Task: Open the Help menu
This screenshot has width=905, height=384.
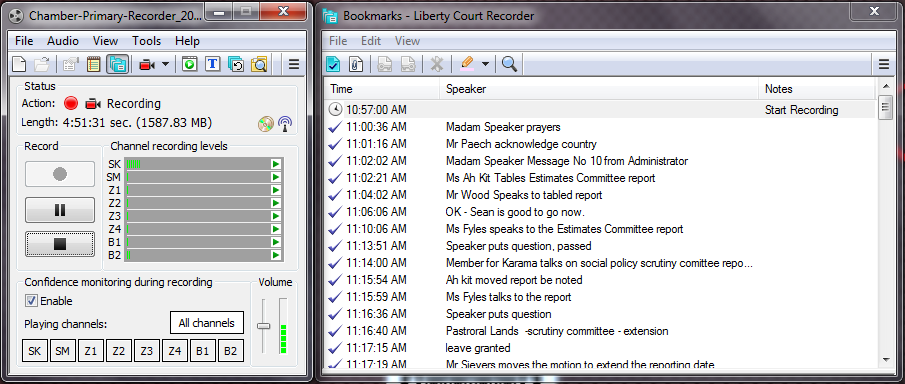Action: point(187,41)
